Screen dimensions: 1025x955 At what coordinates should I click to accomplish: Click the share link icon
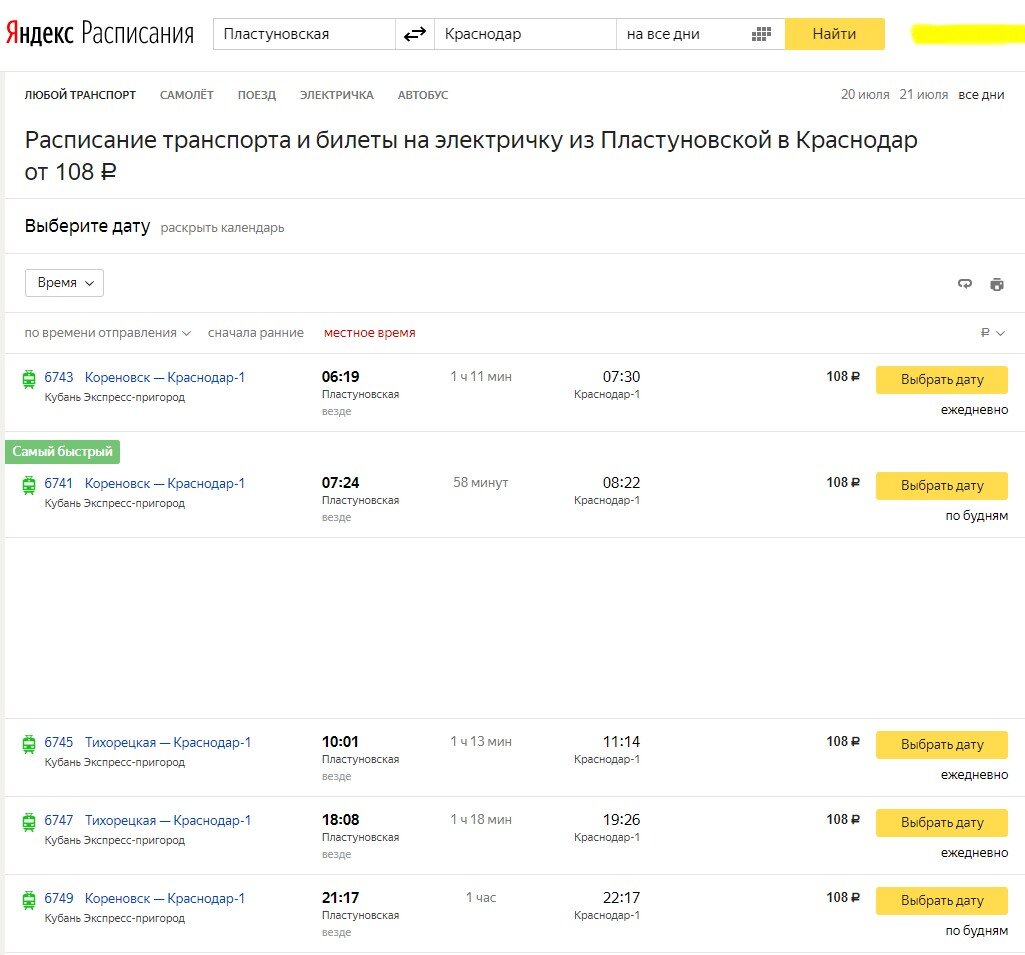[965, 284]
